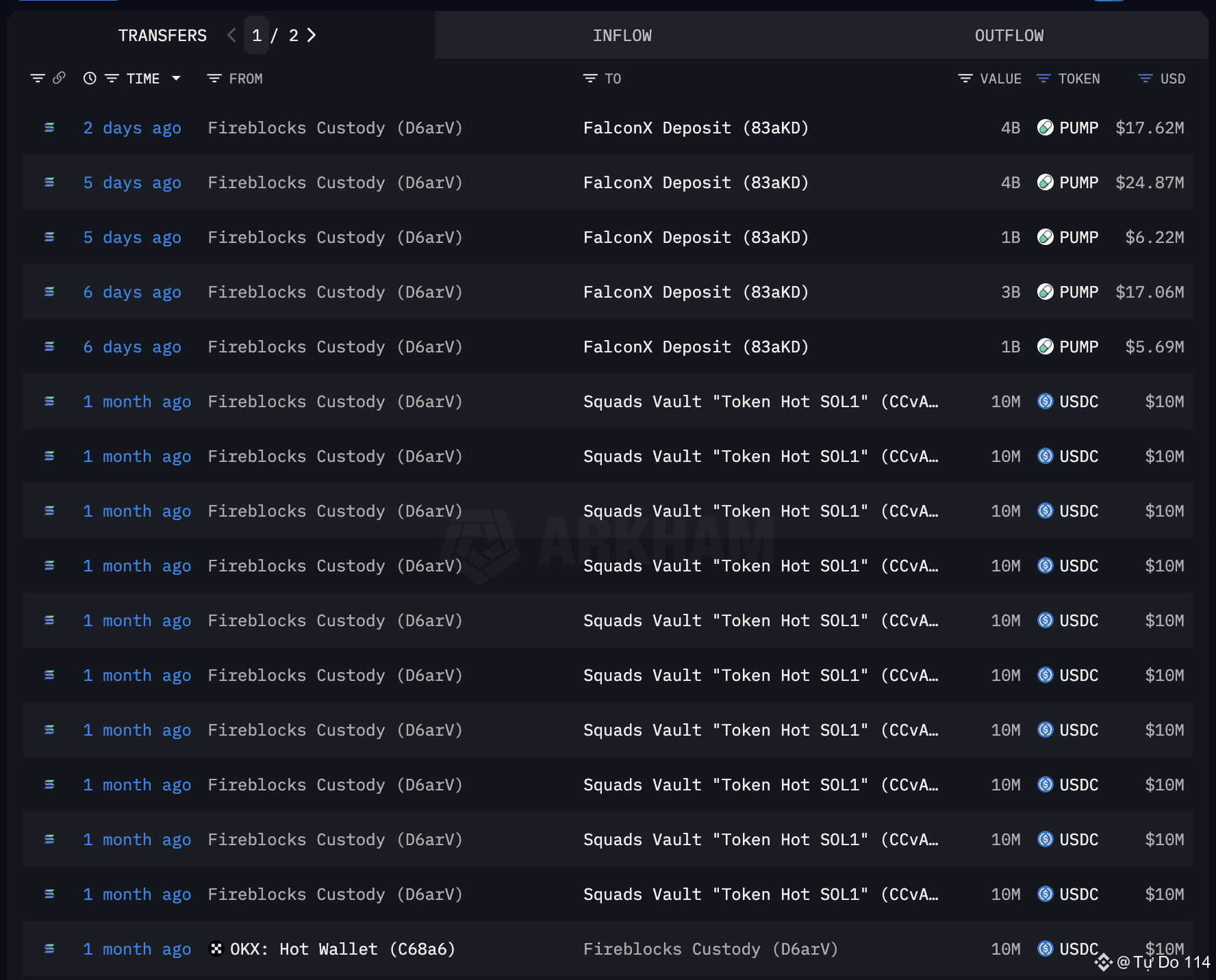Screen dimensions: 1216x980
Task: Click the '1B' value in the $6.22M row
Action: 1011,237
